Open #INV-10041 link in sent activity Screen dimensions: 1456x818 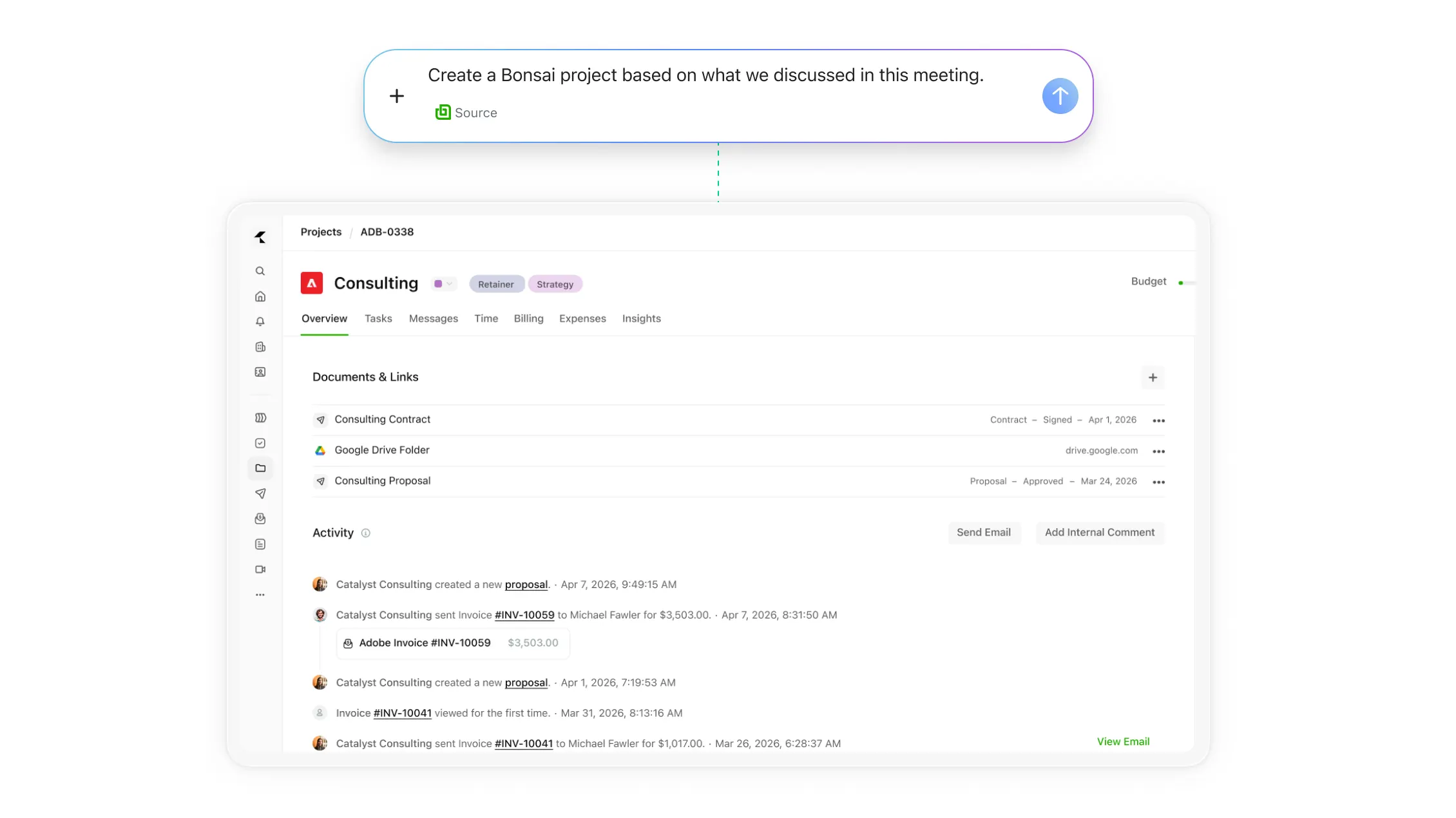pos(523,743)
